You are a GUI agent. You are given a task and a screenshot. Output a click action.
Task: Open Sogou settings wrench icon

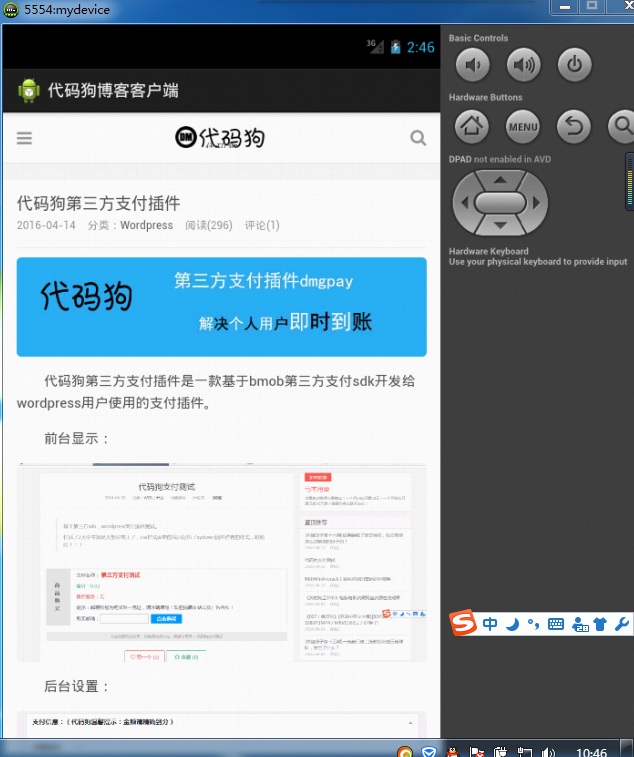tap(622, 624)
